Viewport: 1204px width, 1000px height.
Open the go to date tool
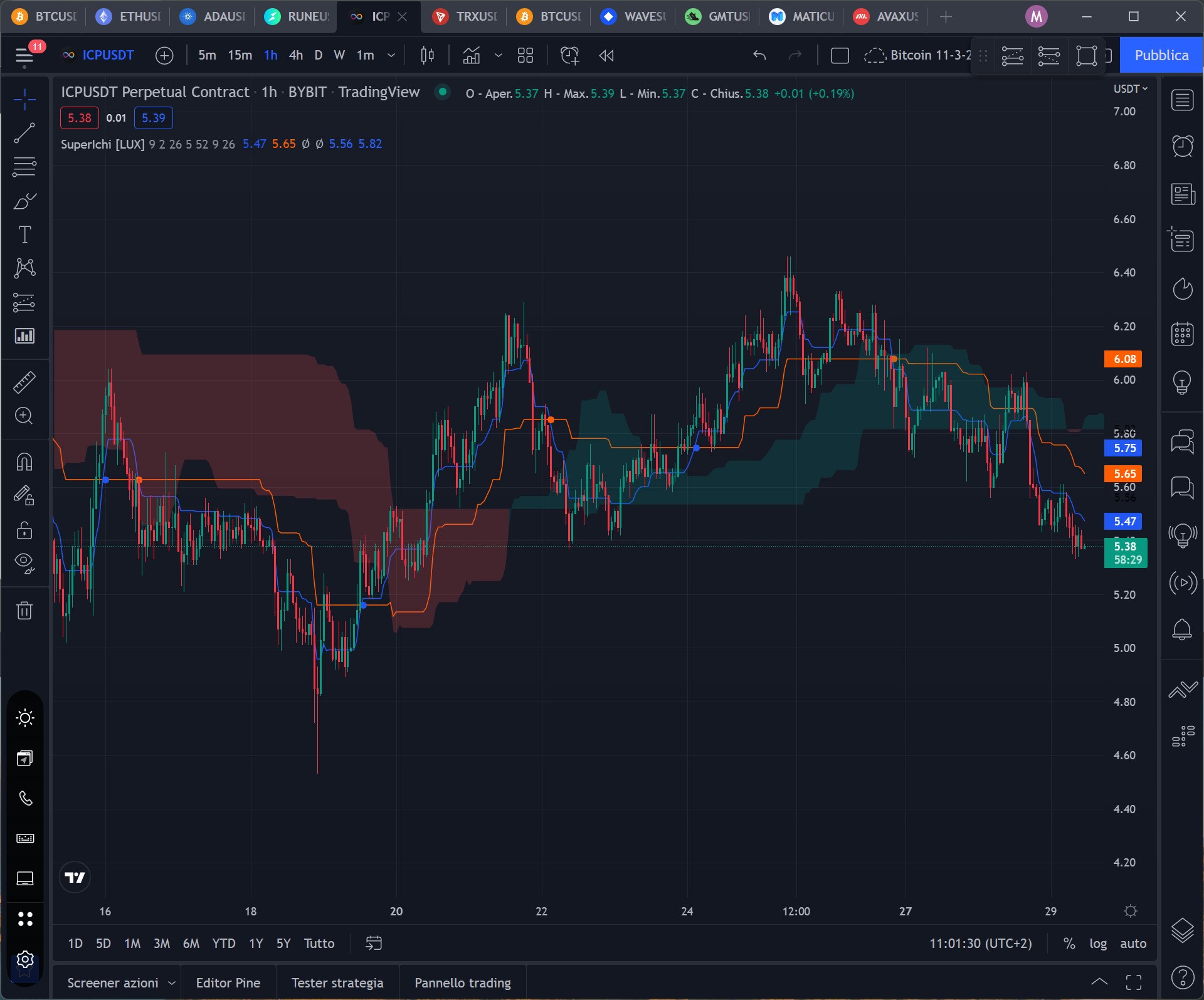pos(374,944)
